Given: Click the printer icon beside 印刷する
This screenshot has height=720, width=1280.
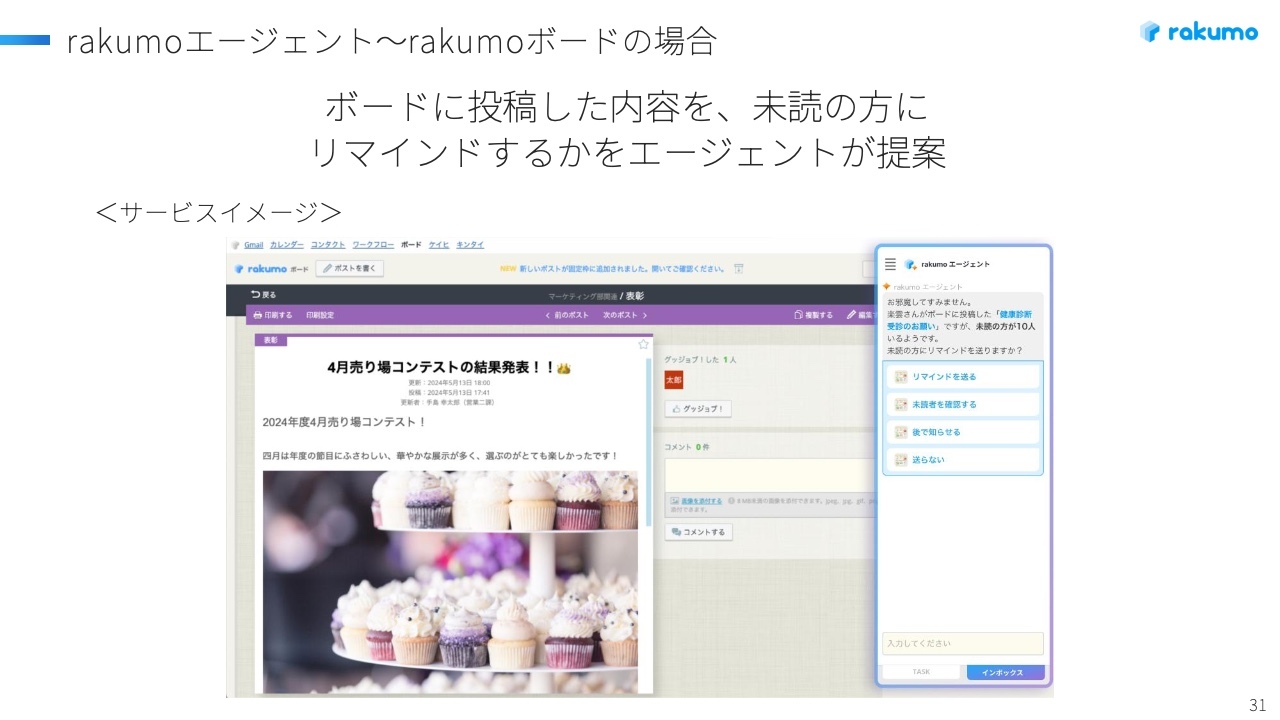Looking at the screenshot, I should coord(257,315).
